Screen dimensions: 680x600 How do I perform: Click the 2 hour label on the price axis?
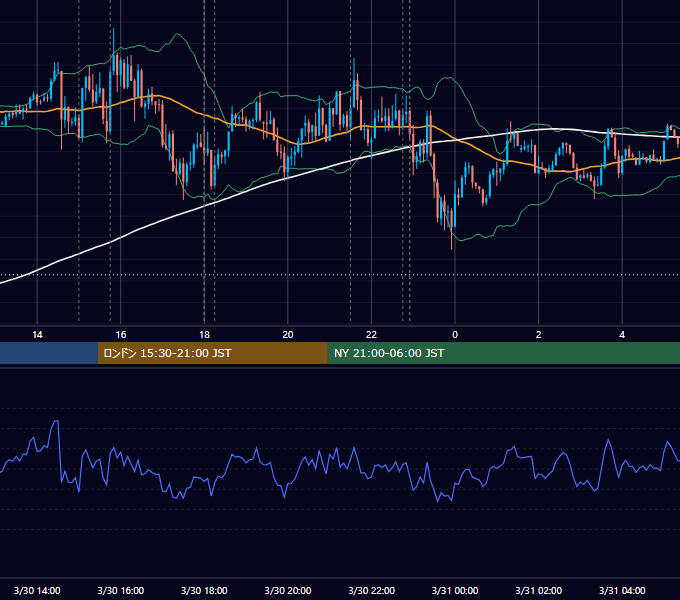click(539, 335)
